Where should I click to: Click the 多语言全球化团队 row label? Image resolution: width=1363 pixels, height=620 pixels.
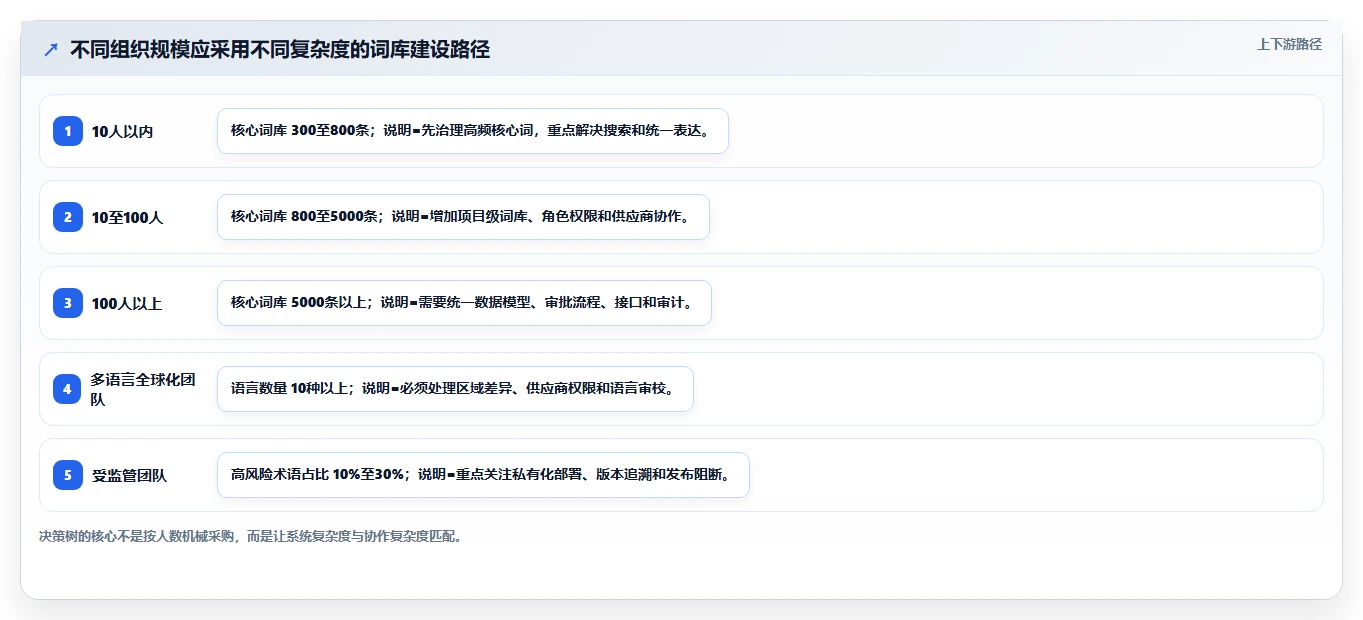click(x=143, y=389)
